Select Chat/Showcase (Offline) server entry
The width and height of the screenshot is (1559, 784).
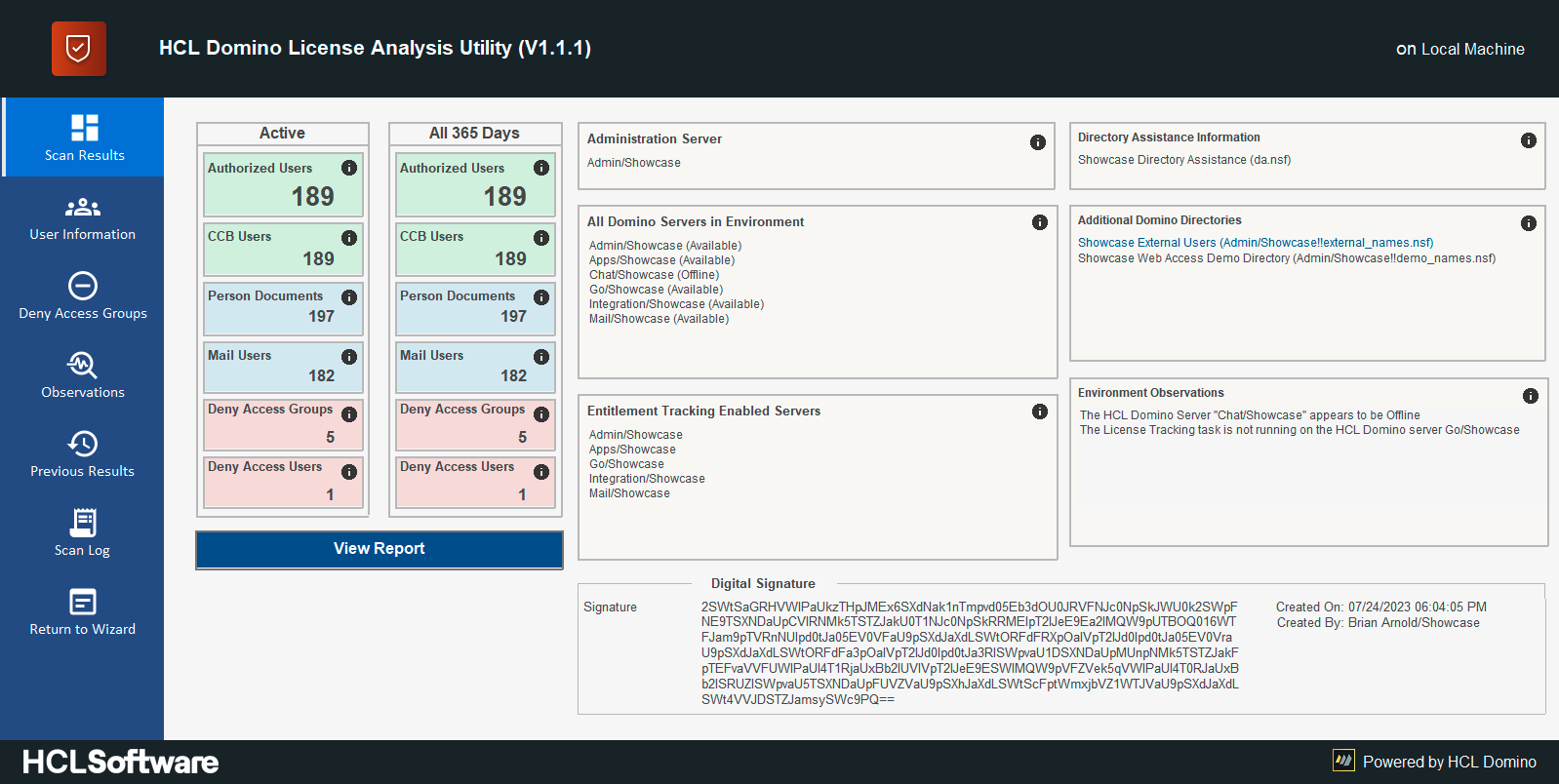[655, 275]
